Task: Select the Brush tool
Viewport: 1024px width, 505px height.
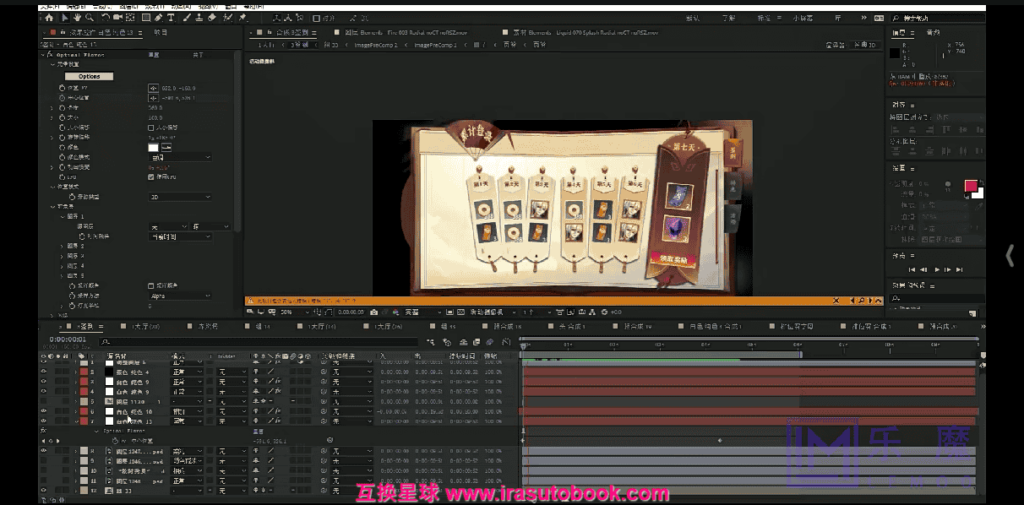Action: [x=187, y=18]
